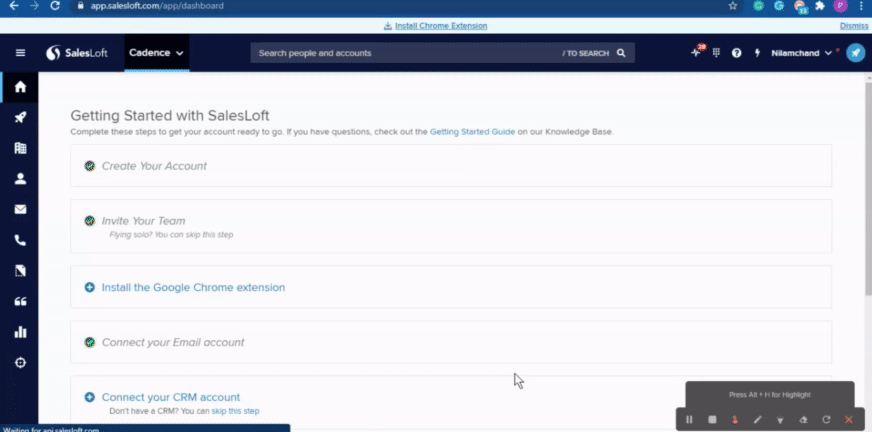Open the People icon in the sidebar

20,178
